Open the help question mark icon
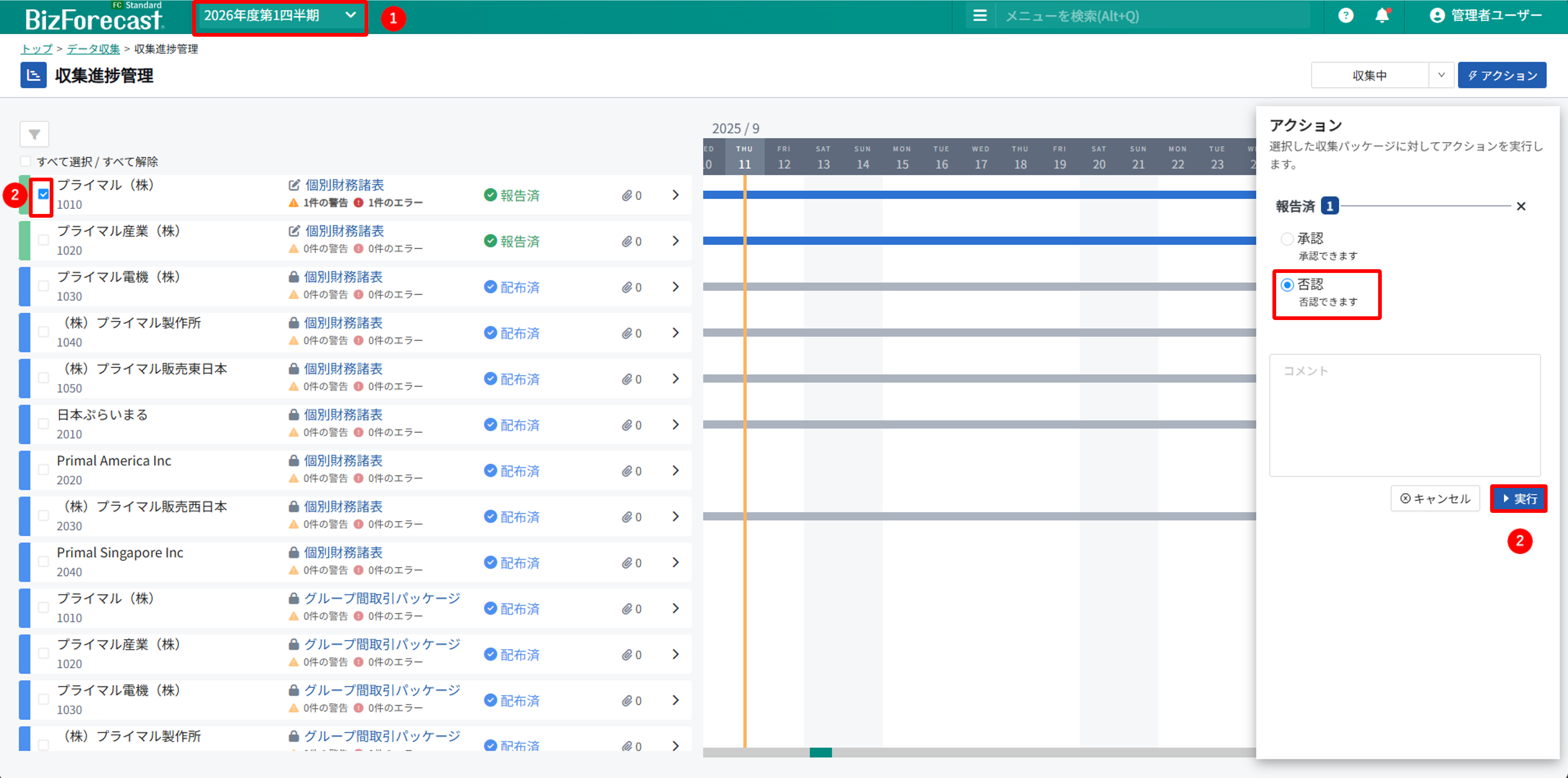Viewport: 1568px width, 778px height. (1345, 16)
